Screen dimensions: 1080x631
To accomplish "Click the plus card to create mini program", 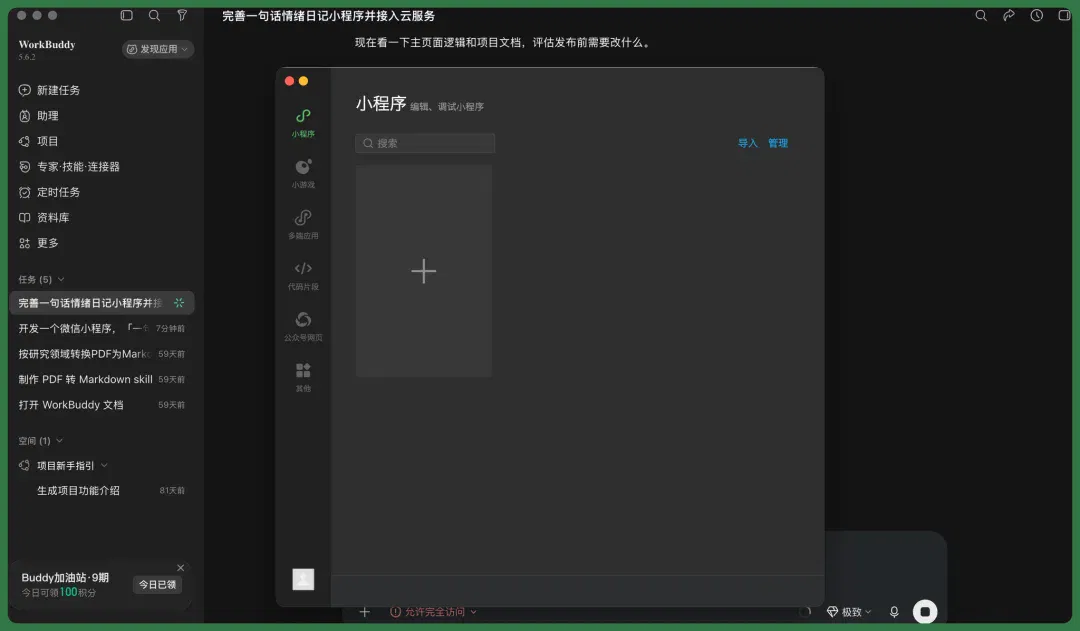I will 424,271.
